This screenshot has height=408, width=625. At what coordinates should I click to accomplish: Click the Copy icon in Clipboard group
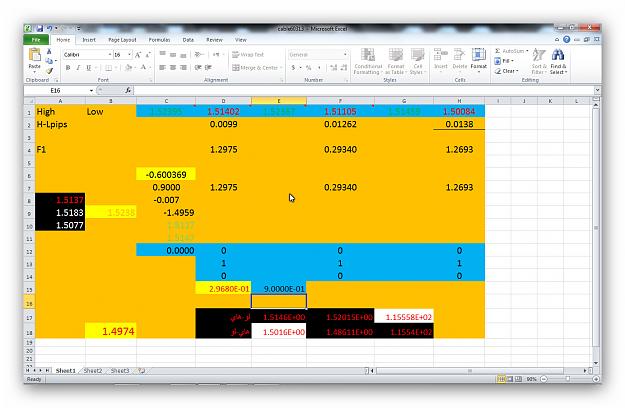point(49,61)
